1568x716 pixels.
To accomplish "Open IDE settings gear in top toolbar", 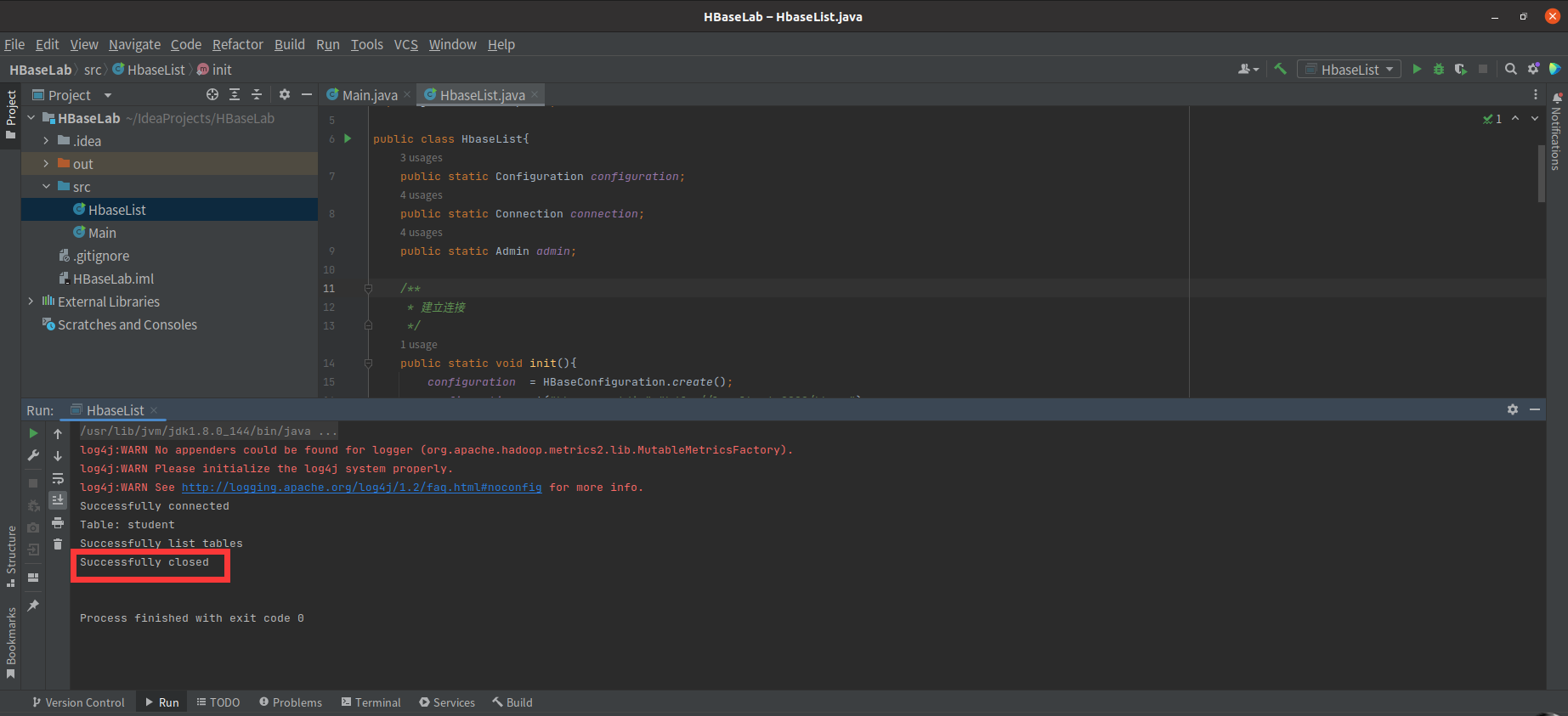I will click(x=1533, y=69).
